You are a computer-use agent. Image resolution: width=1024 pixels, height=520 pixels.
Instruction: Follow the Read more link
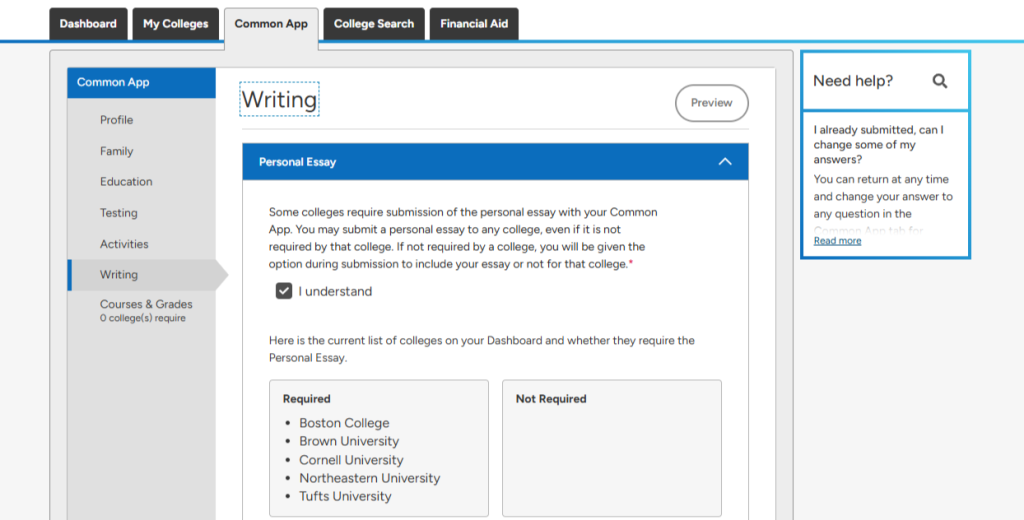tap(837, 241)
